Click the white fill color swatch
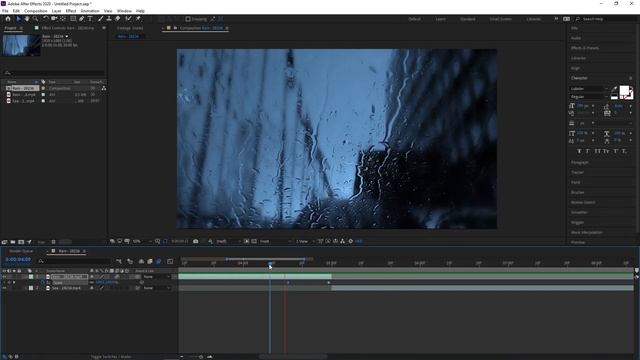Image resolution: width=640 pixels, height=360 pixels. (x=624, y=90)
